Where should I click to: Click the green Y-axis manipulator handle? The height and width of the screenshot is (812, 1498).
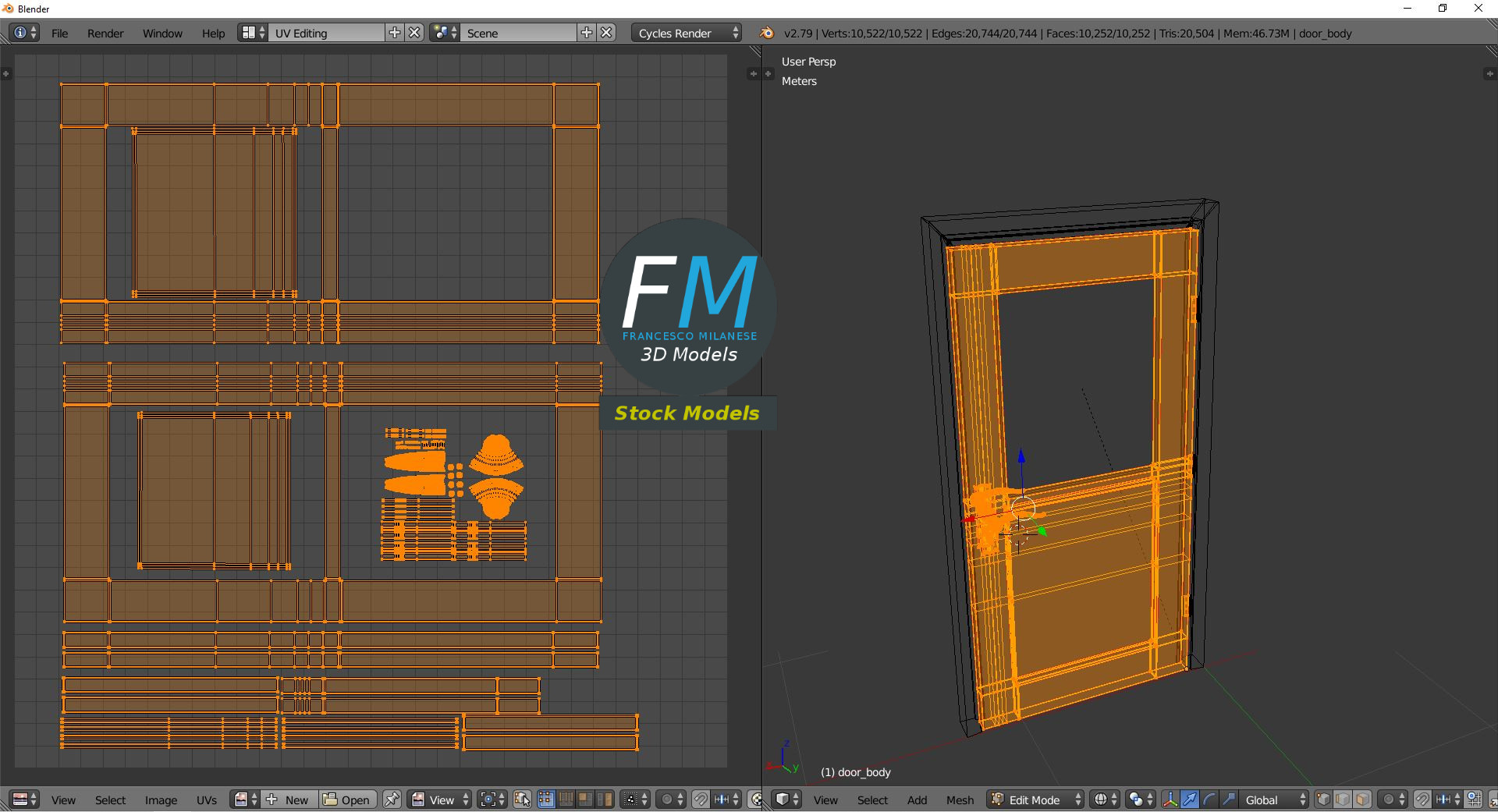[x=1042, y=531]
